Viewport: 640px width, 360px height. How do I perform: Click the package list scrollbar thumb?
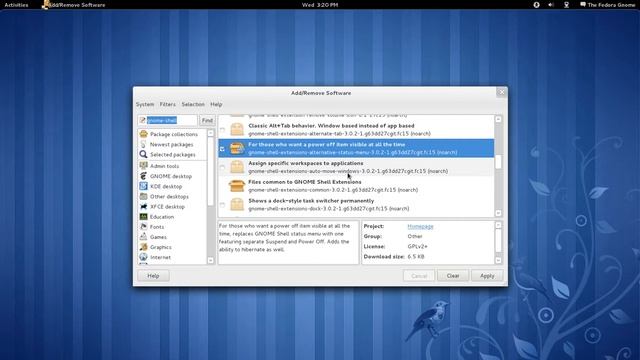pos(498,162)
